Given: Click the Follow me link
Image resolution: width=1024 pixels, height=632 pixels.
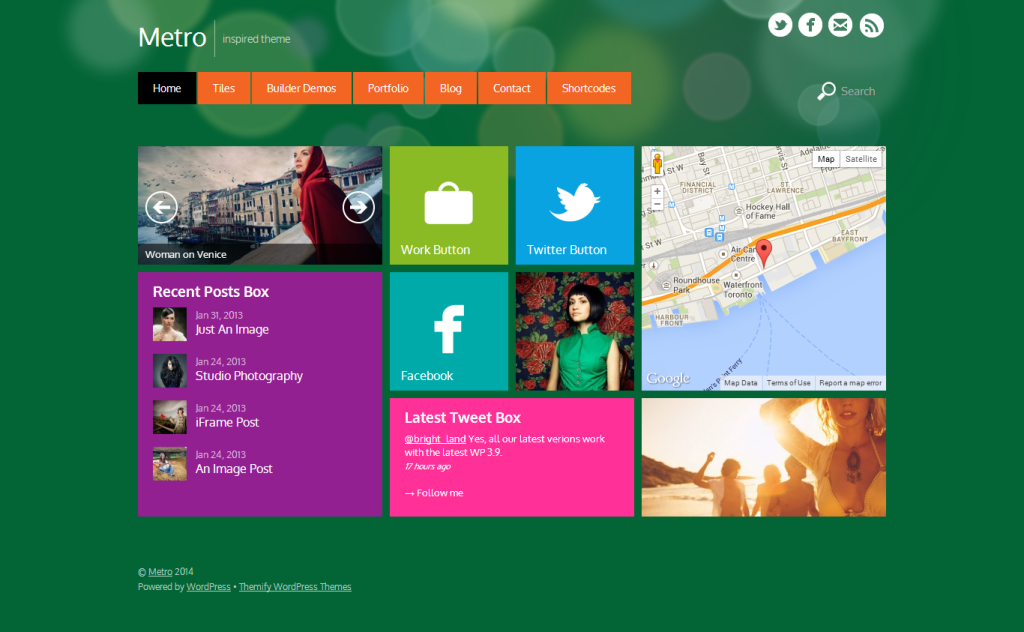Looking at the screenshot, I should point(434,493).
